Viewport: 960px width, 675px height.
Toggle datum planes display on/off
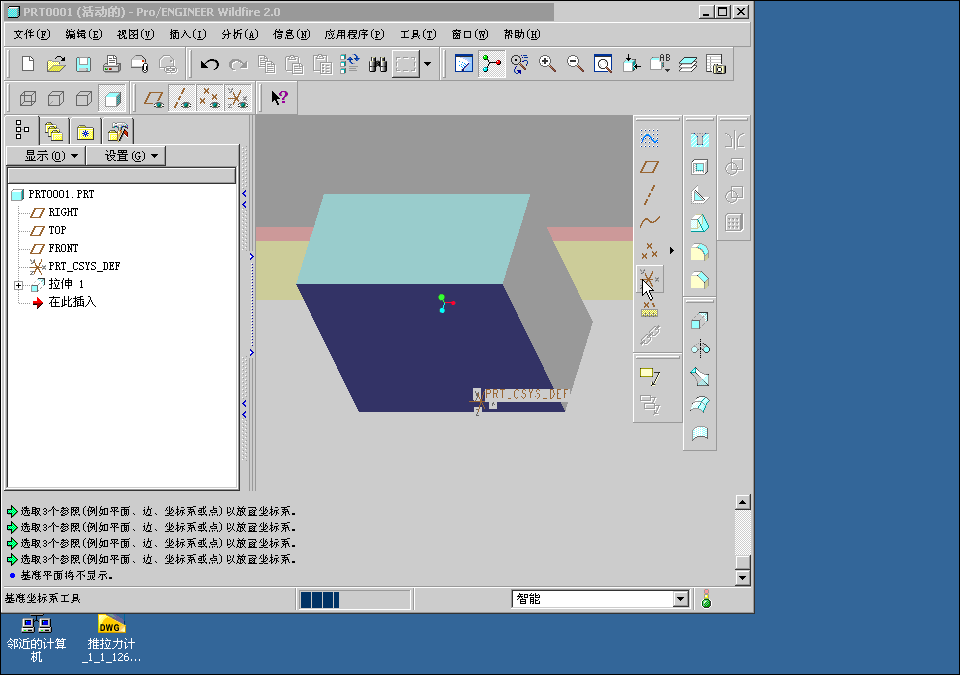pyautogui.click(x=154, y=98)
